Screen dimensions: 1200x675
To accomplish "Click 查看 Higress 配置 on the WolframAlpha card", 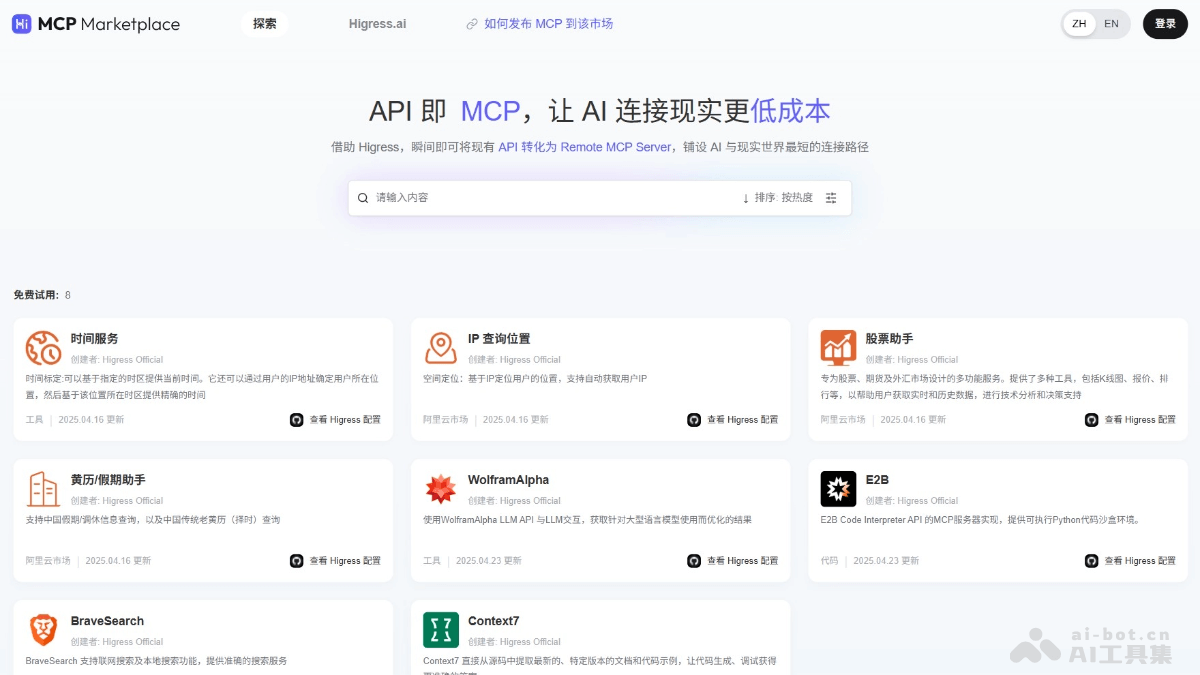I will tap(740, 560).
